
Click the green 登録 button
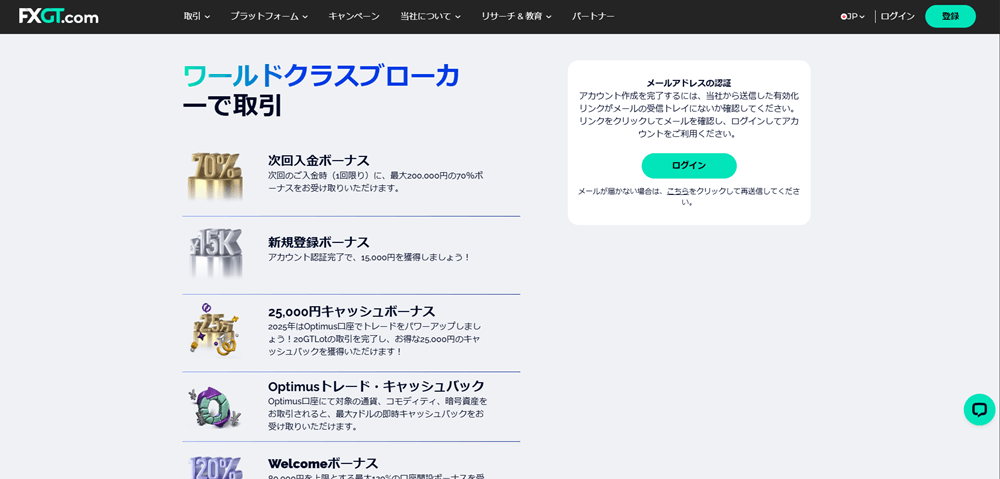(950, 17)
